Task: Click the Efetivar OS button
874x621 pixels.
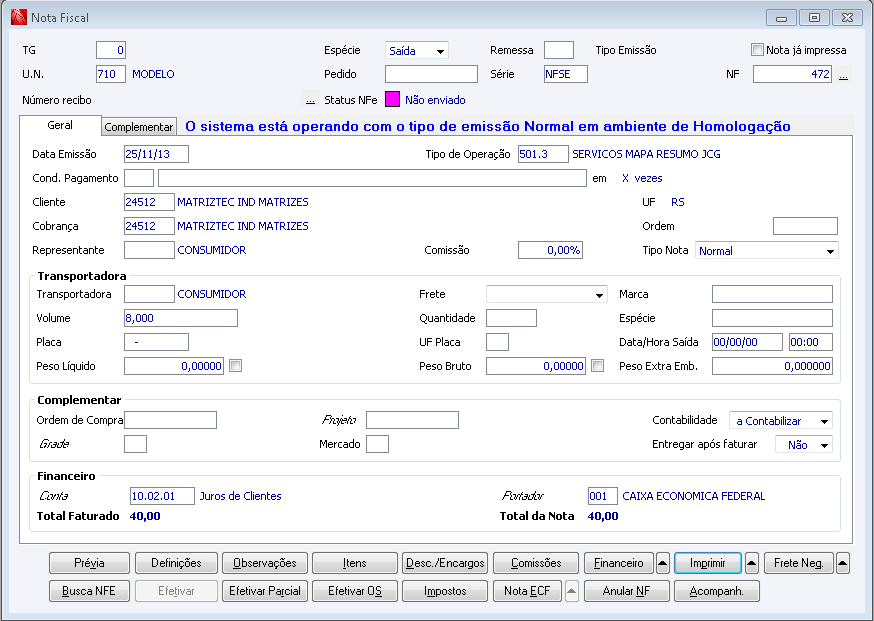Action: point(355,591)
